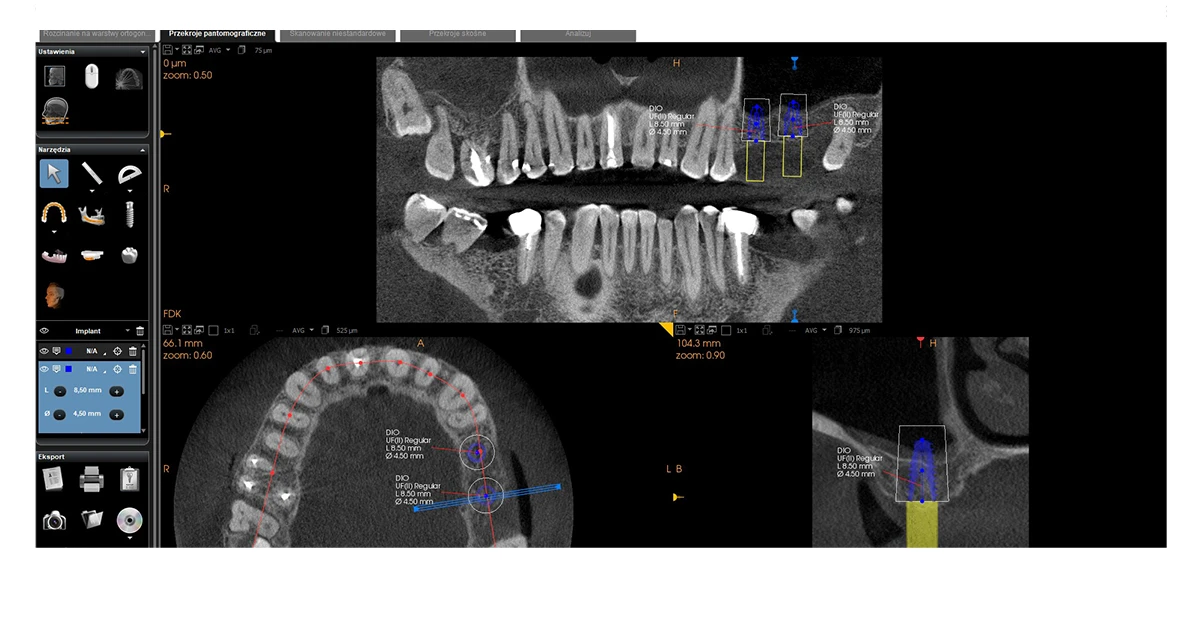Toggle visibility of all implants eye icon

click(x=44, y=331)
